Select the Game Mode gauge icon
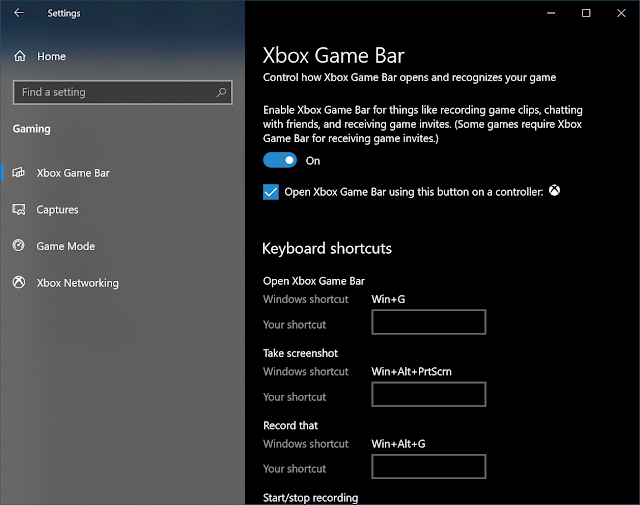Viewport: 640px width, 505px height. pos(19,246)
